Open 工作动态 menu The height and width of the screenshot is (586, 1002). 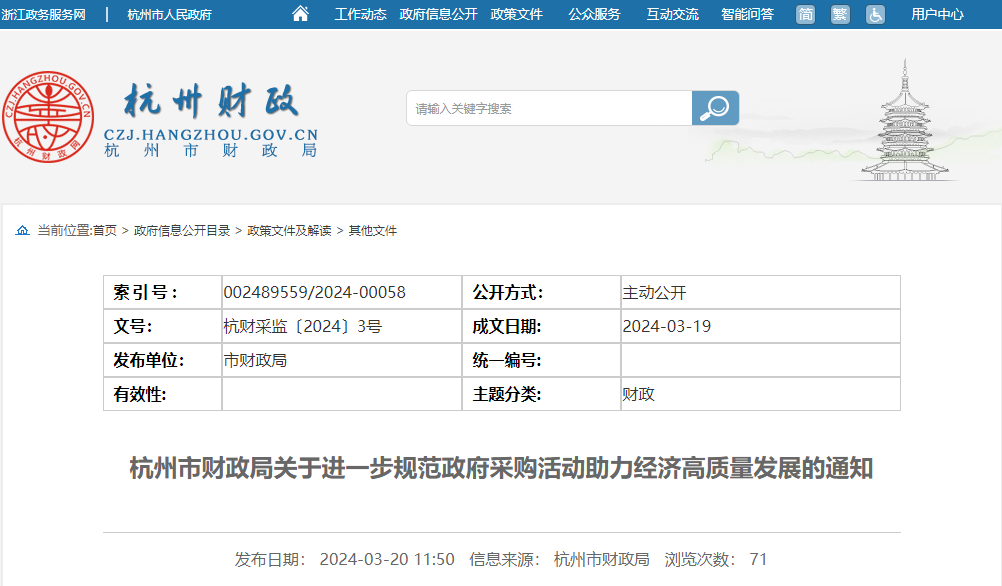pyautogui.click(x=360, y=14)
